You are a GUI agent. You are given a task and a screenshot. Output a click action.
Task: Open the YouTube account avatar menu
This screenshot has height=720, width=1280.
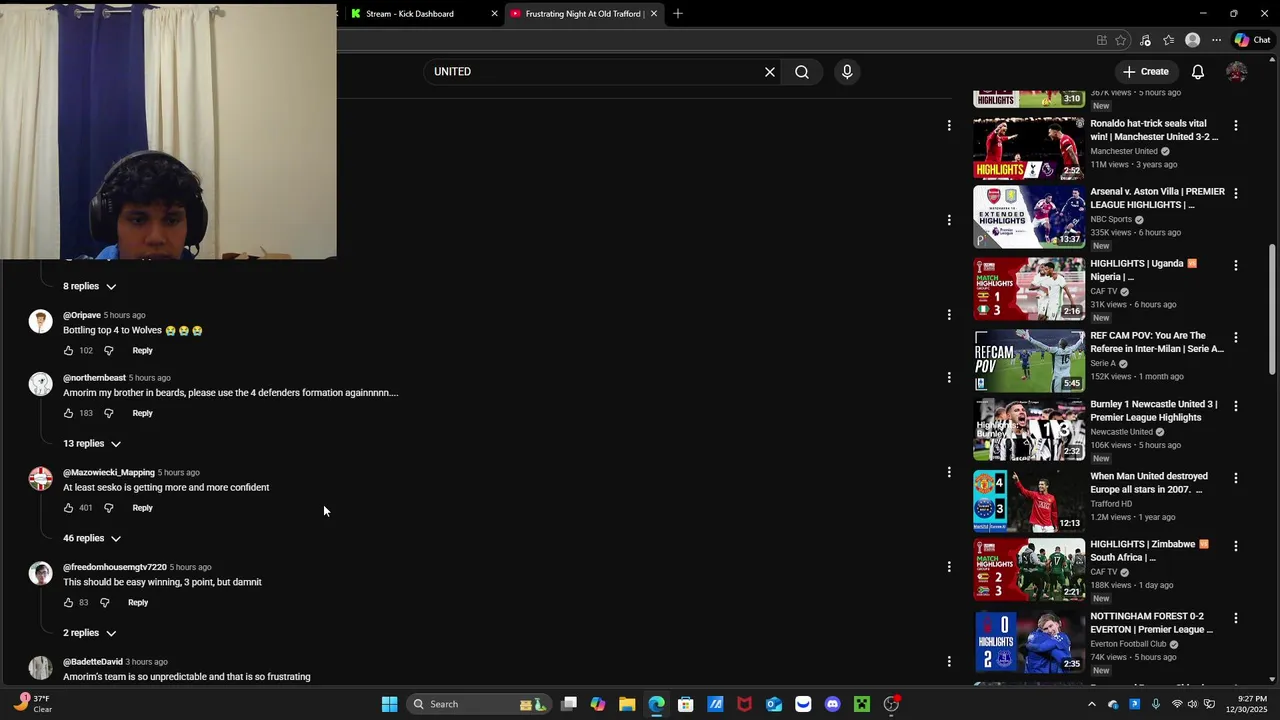tap(1237, 72)
